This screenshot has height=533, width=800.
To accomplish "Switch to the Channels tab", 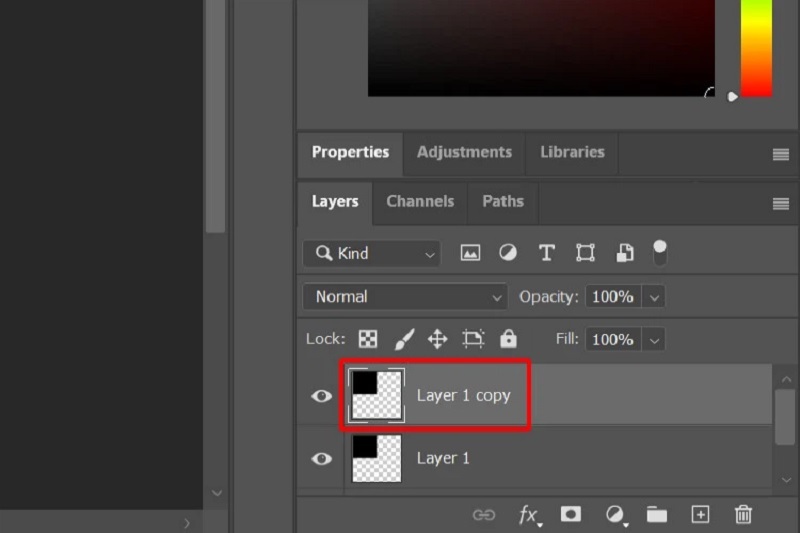I will click(x=420, y=201).
